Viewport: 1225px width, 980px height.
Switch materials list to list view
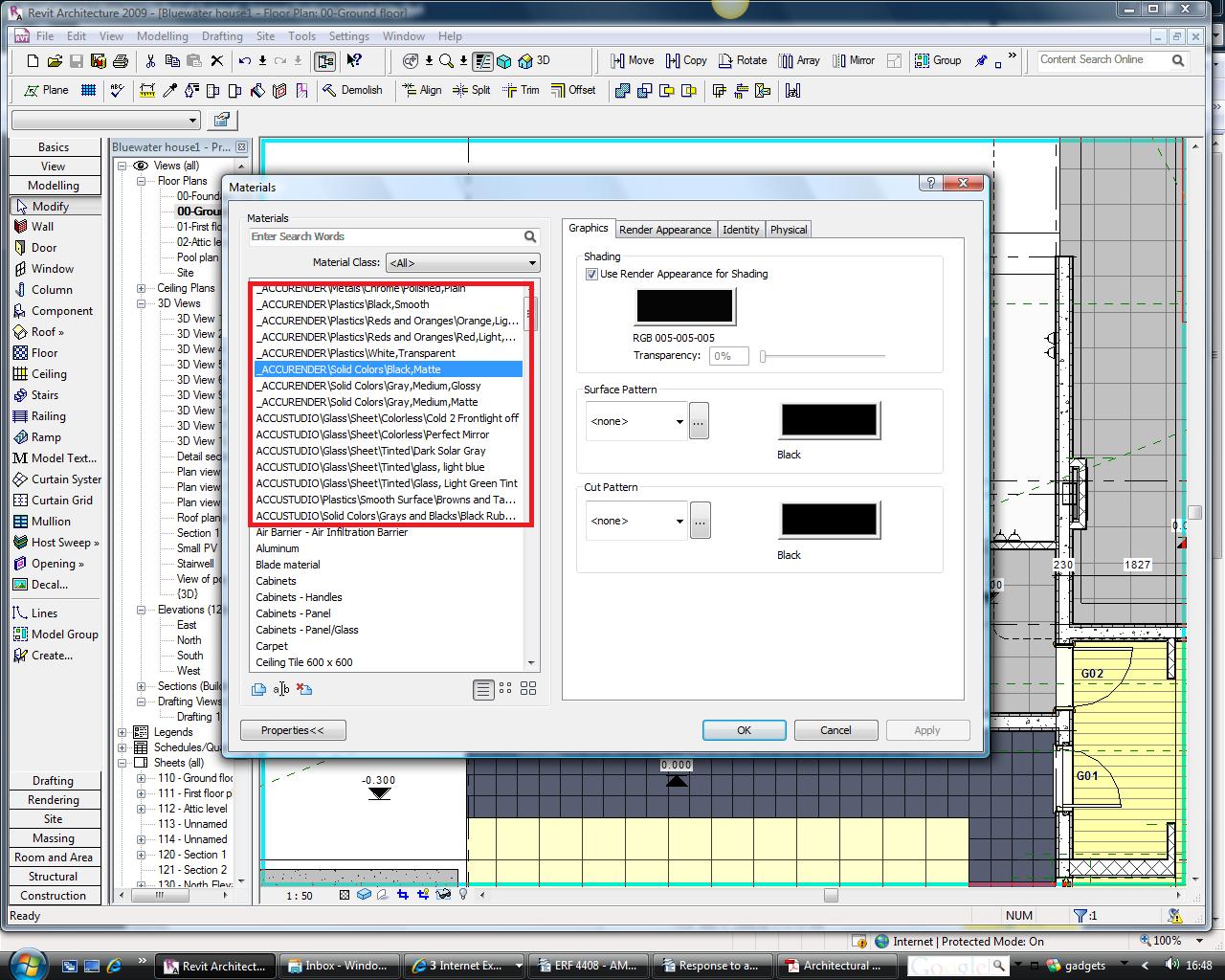(483, 689)
